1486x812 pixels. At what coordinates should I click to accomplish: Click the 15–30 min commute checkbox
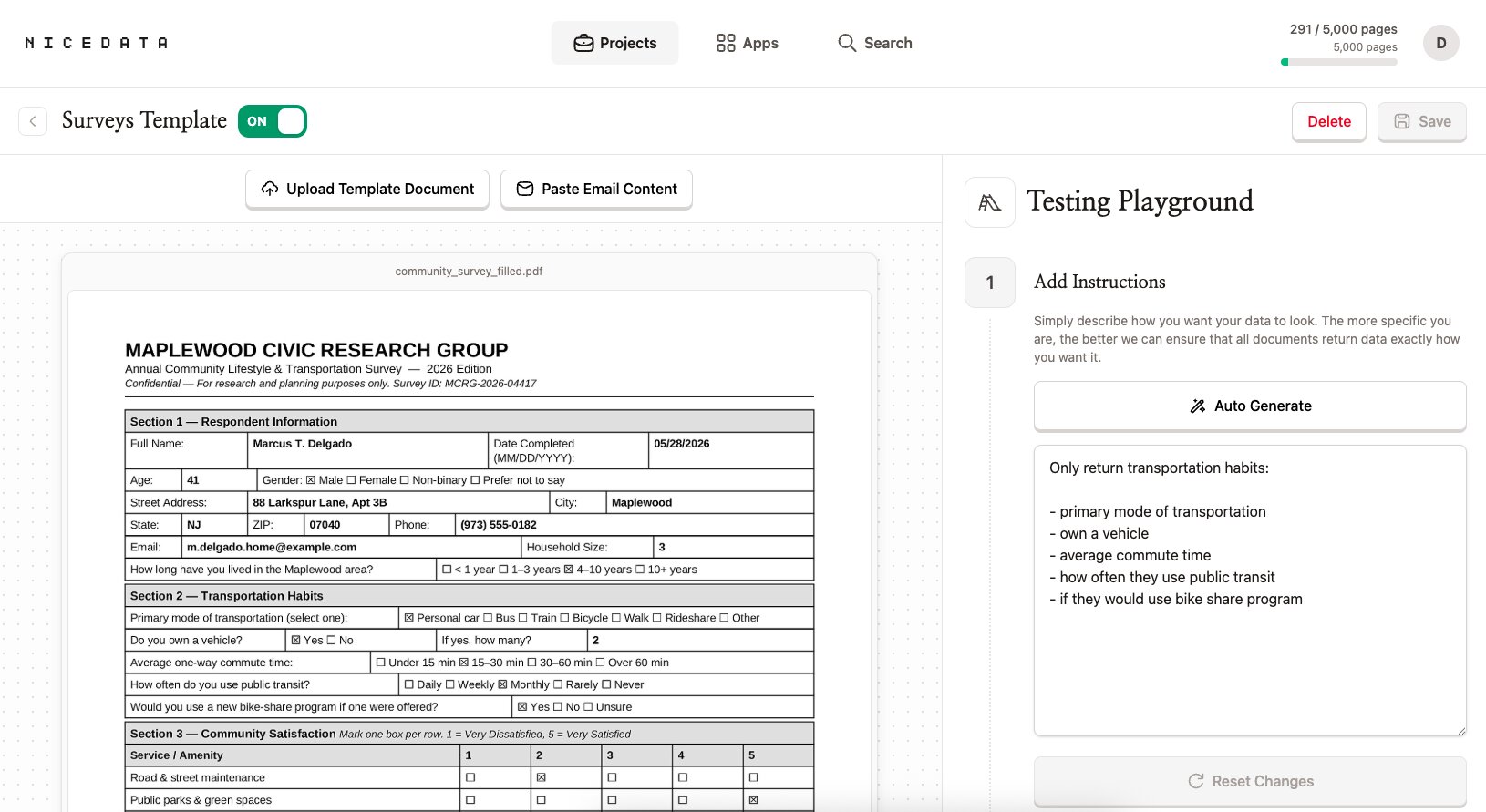coord(464,663)
